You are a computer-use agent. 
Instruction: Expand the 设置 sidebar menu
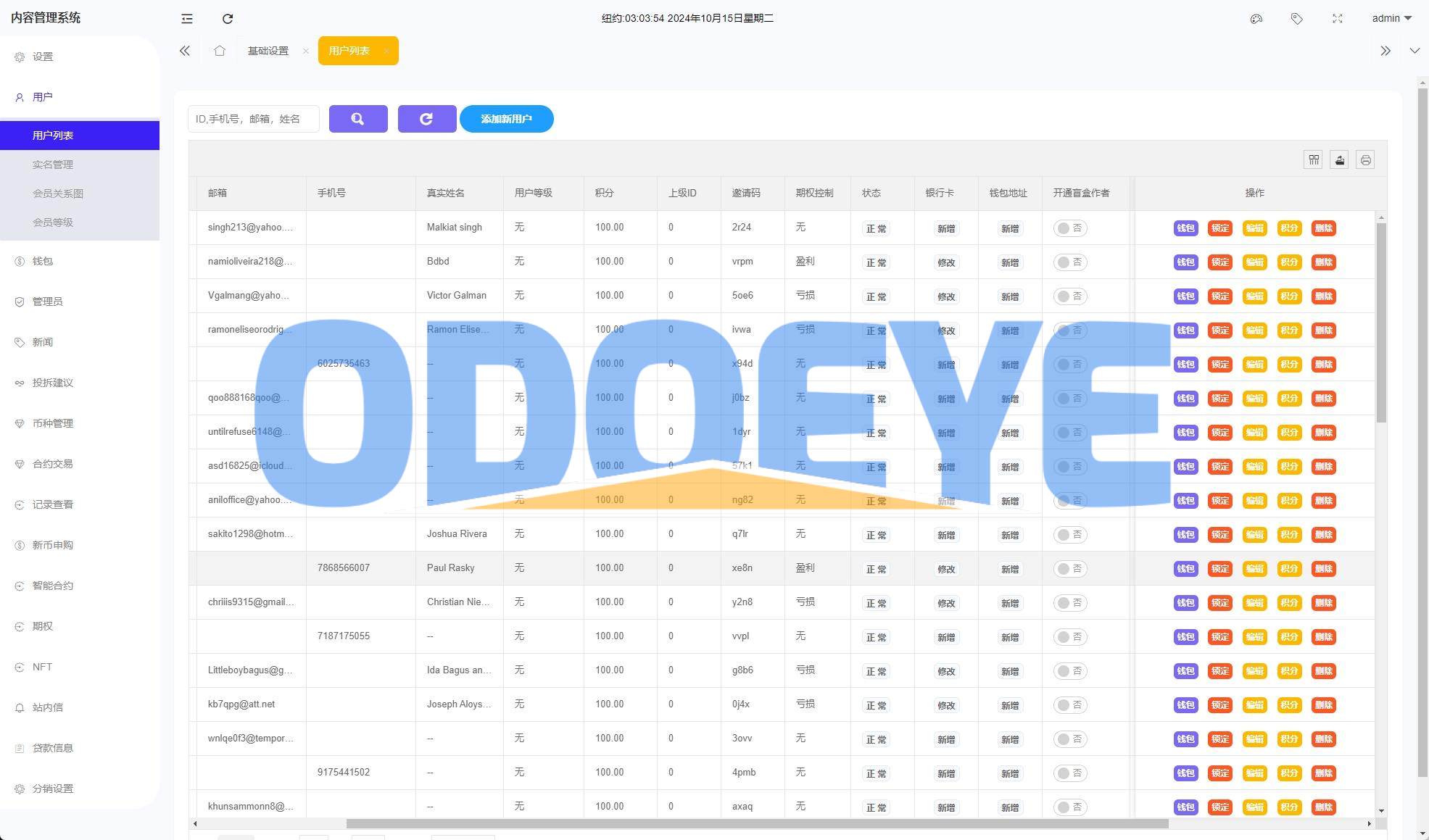(80, 57)
